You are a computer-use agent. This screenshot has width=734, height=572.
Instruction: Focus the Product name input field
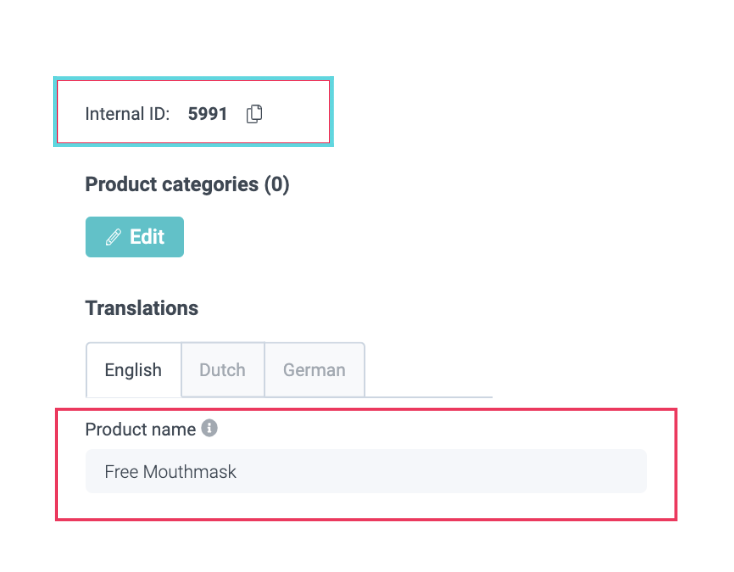pos(365,471)
